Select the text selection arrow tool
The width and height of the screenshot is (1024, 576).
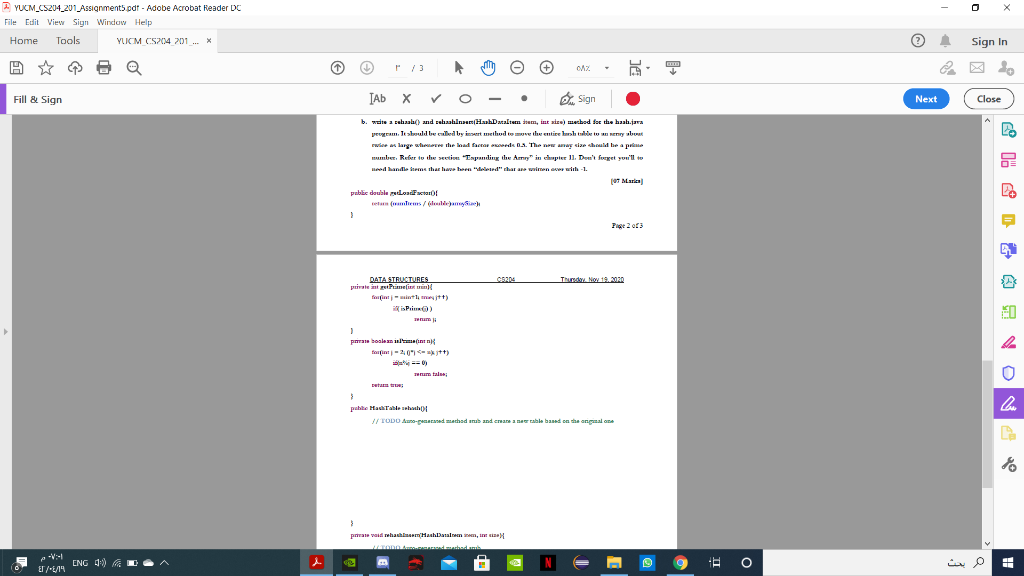click(458, 68)
